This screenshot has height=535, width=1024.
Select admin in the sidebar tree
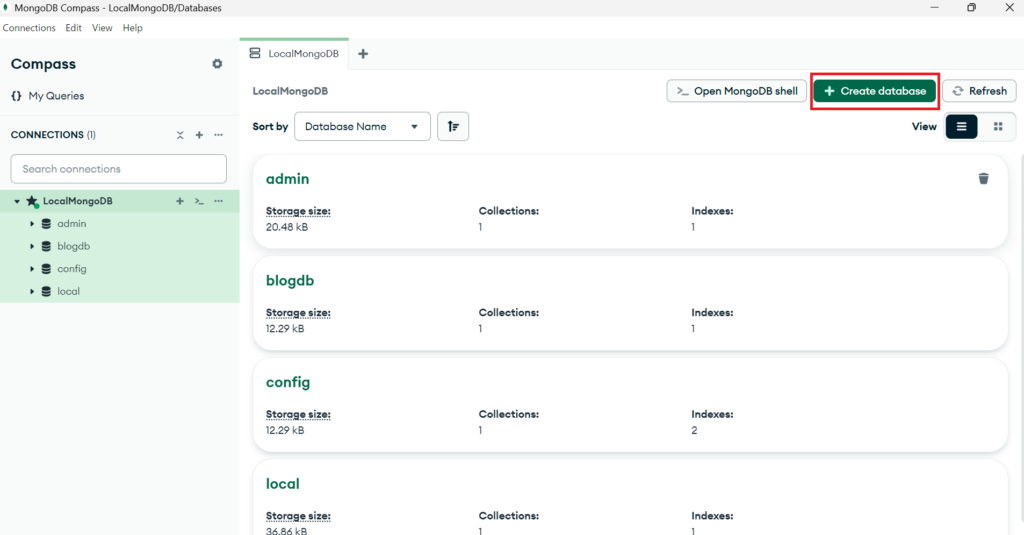pyautogui.click(x=72, y=223)
